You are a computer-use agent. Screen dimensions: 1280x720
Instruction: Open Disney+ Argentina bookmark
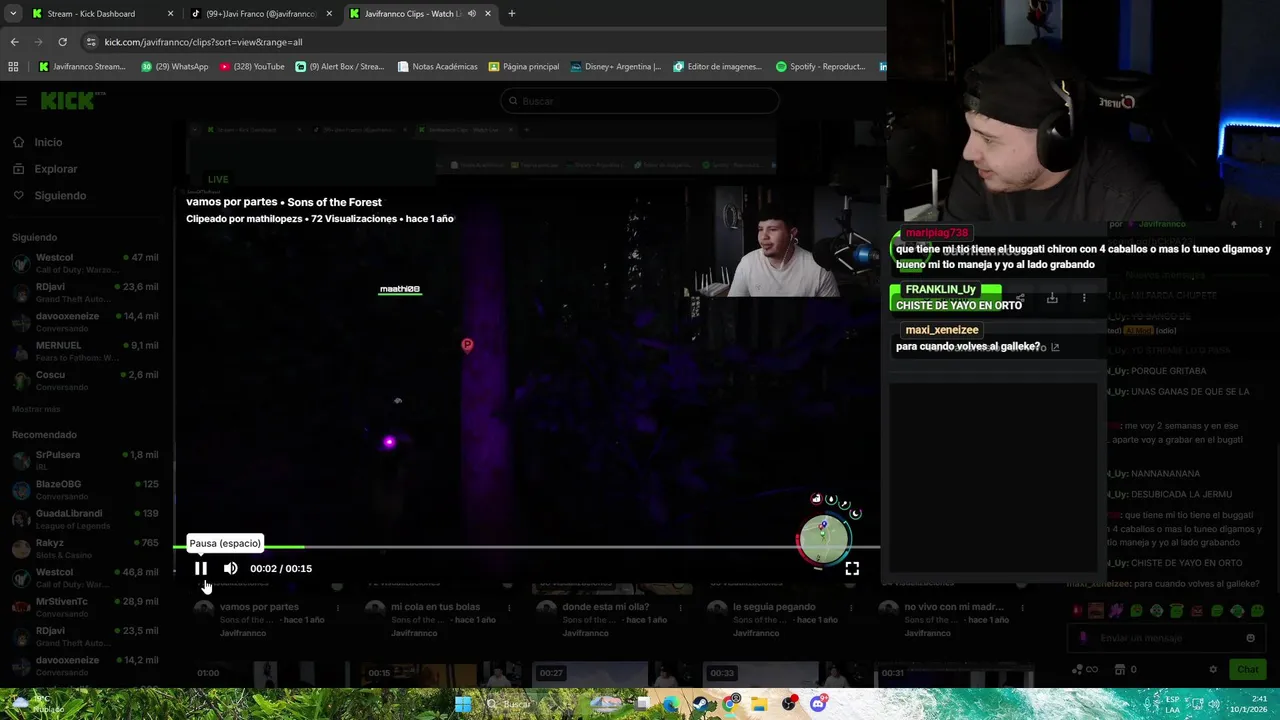[x=615, y=67]
